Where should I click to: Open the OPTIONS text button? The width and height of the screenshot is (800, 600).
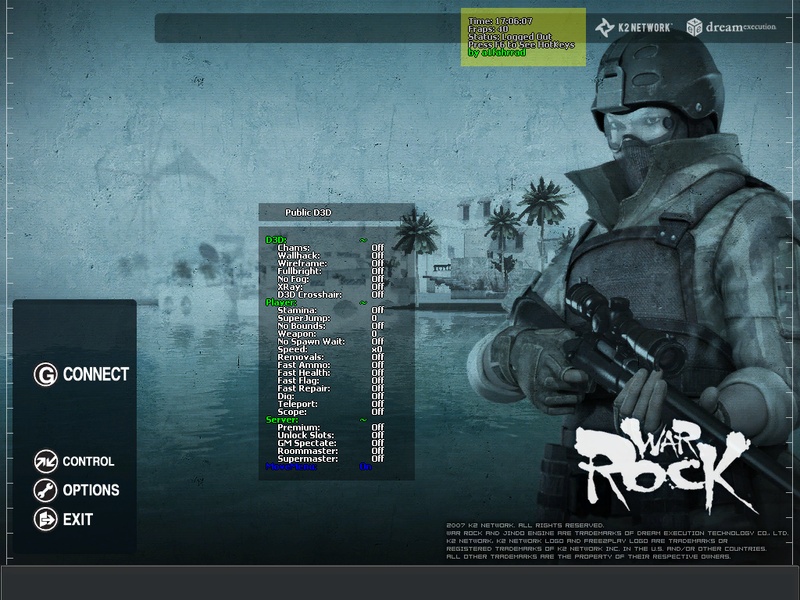click(91, 490)
